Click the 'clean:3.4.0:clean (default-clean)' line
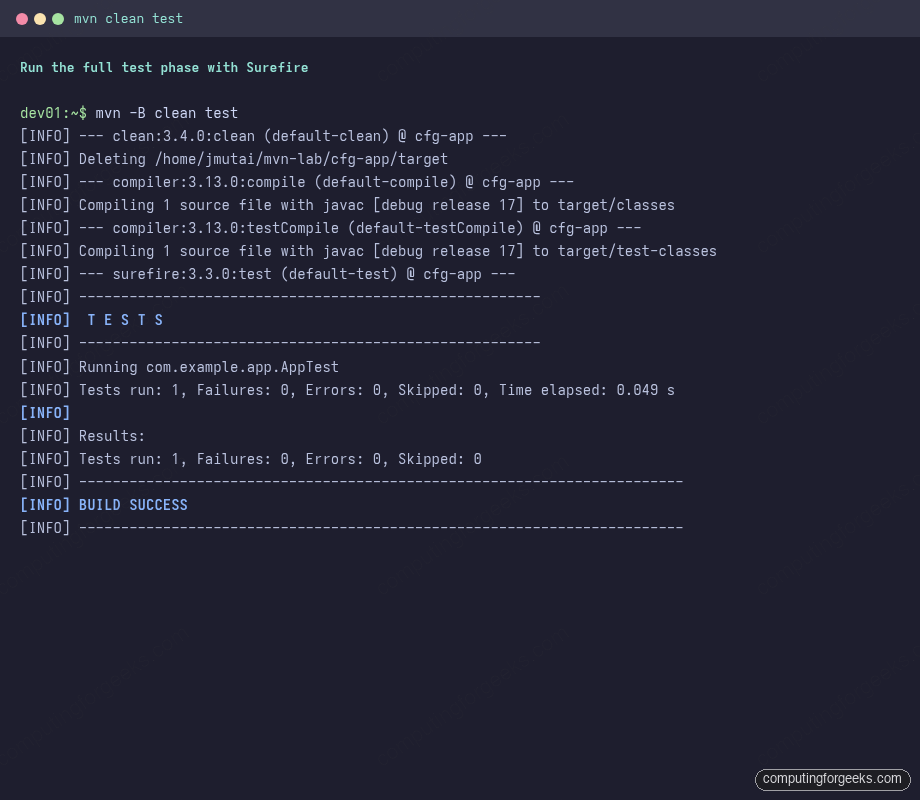Viewport: 920px width, 800px height. [x=263, y=136]
